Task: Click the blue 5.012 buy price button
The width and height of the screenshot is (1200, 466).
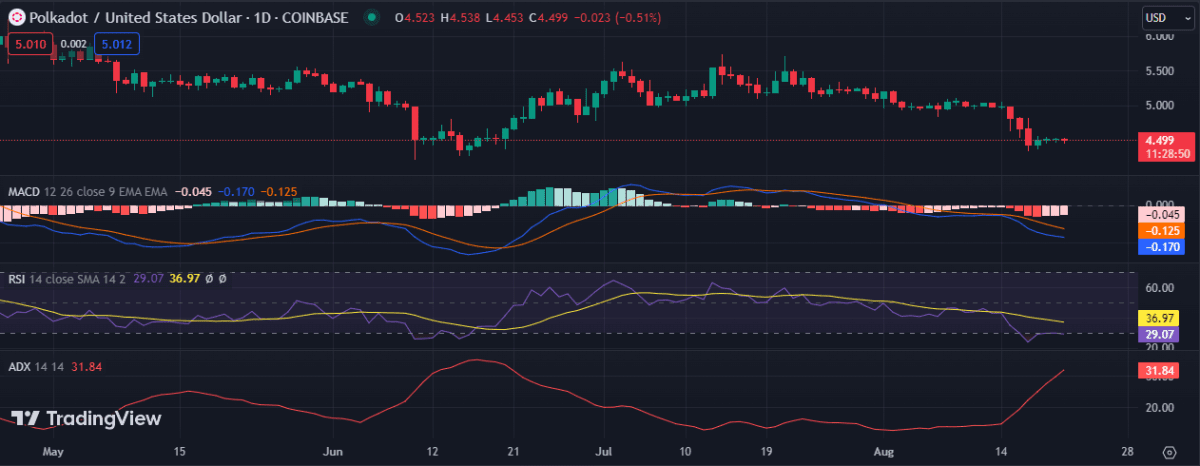Action: coord(117,44)
